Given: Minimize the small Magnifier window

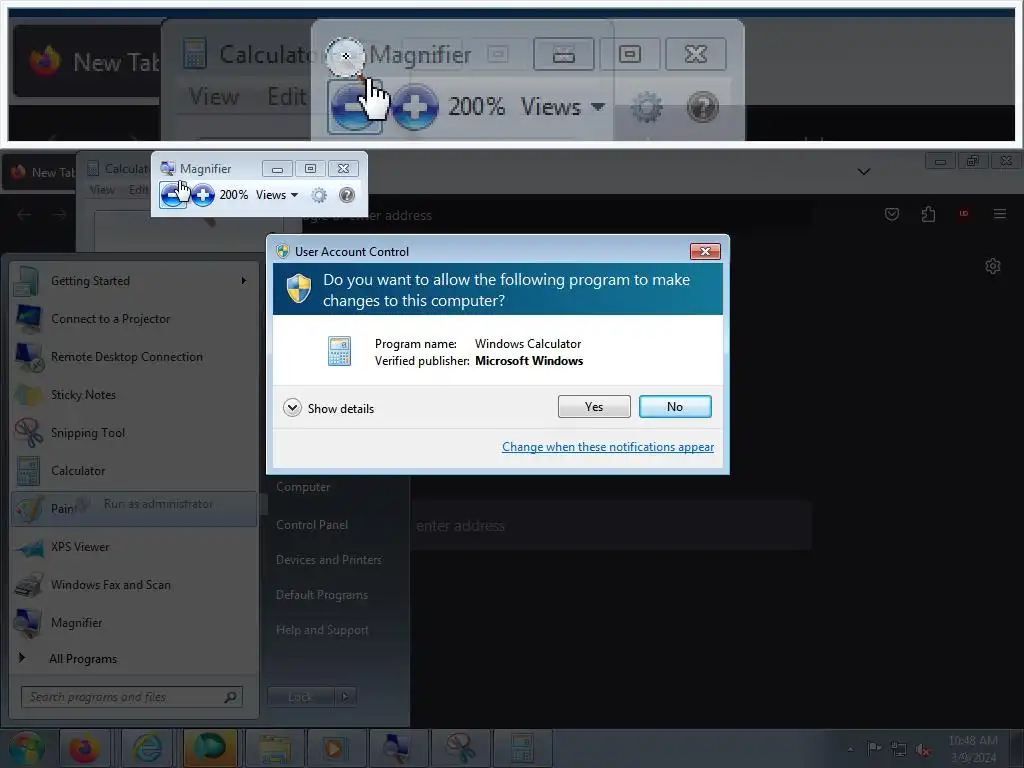Looking at the screenshot, I should tap(277, 169).
